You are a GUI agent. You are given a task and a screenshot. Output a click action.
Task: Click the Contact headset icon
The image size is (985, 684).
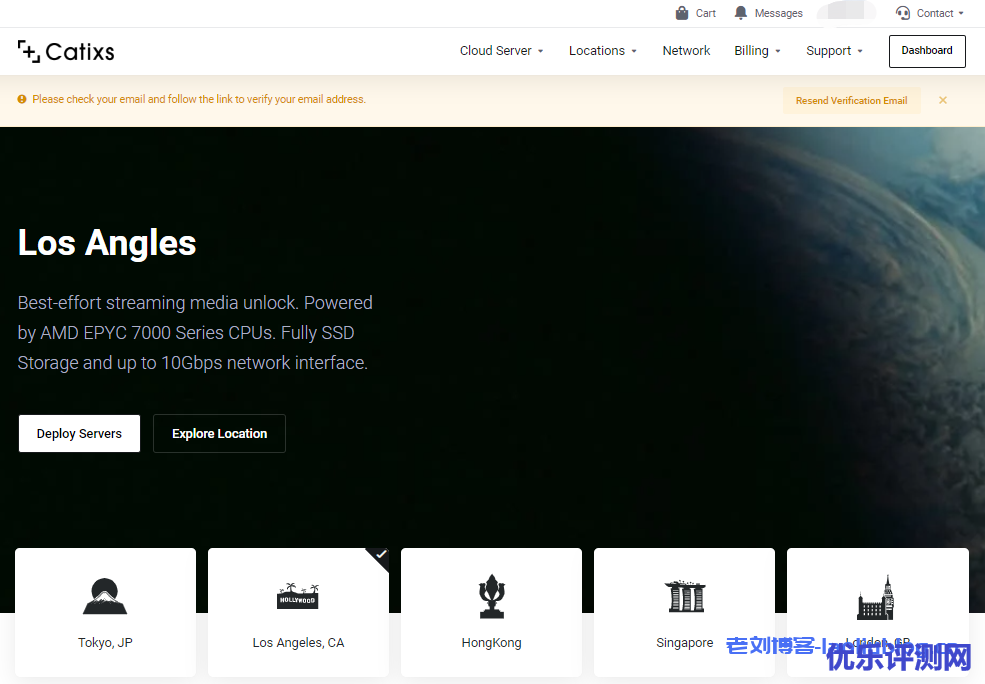[903, 13]
